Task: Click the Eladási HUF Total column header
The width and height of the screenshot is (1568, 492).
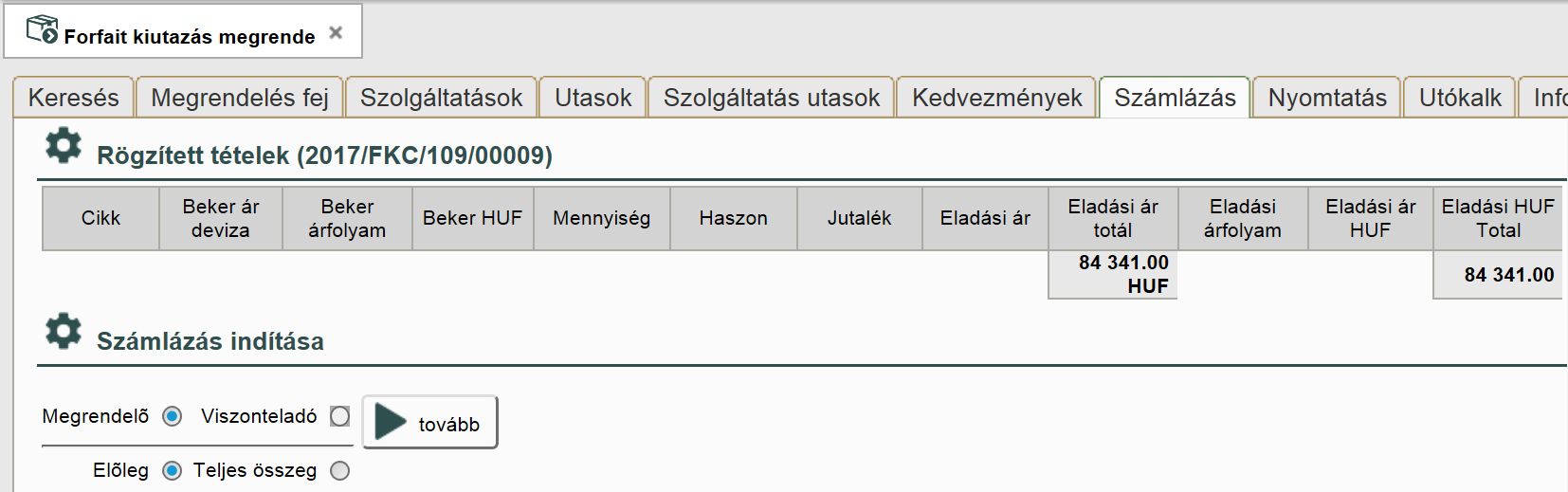Action: [x=1498, y=218]
